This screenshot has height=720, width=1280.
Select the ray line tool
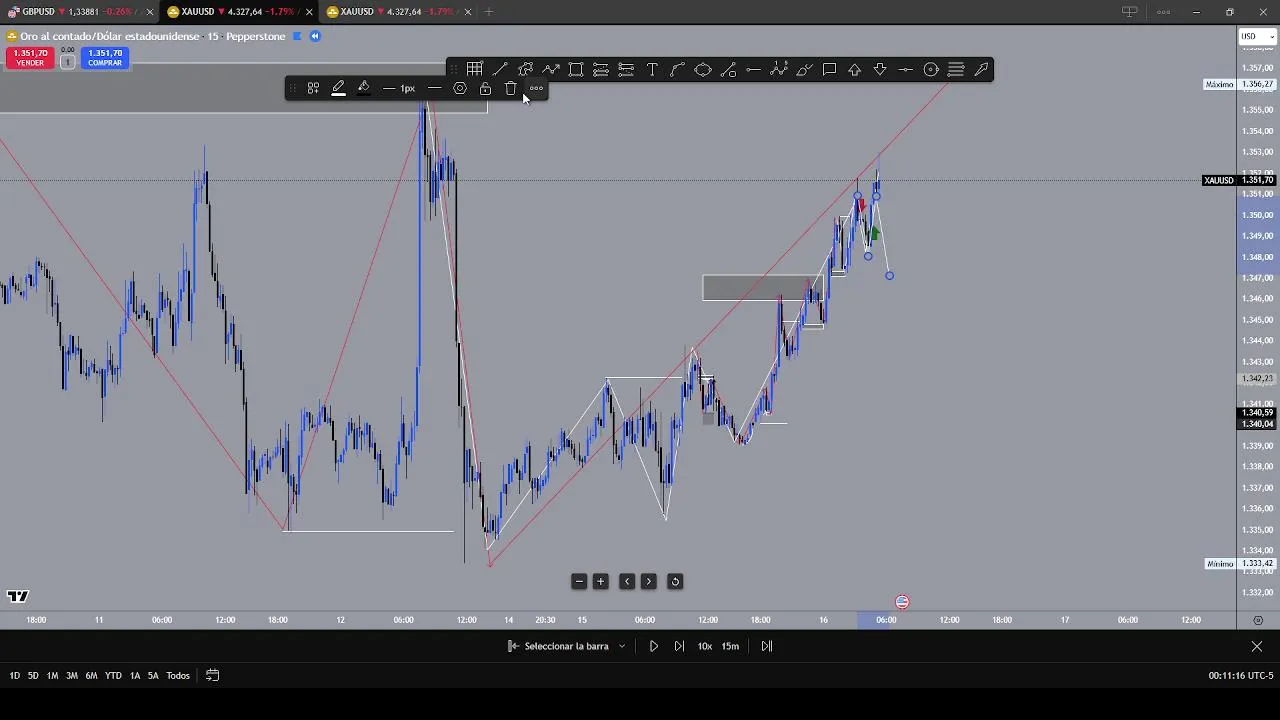(728, 69)
